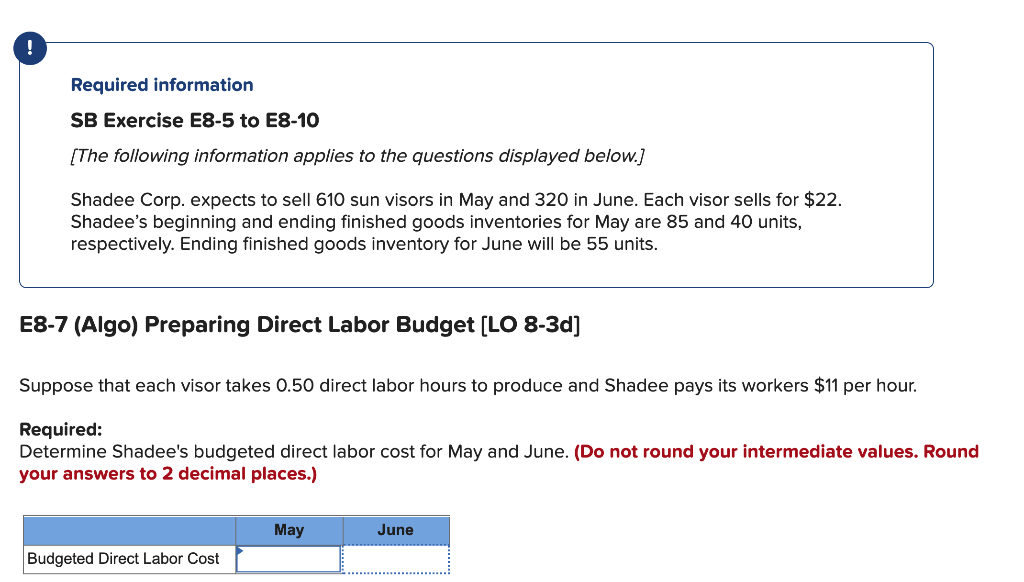
Task: Click the circular notification badge at top left
Action: pyautogui.click(x=29, y=47)
